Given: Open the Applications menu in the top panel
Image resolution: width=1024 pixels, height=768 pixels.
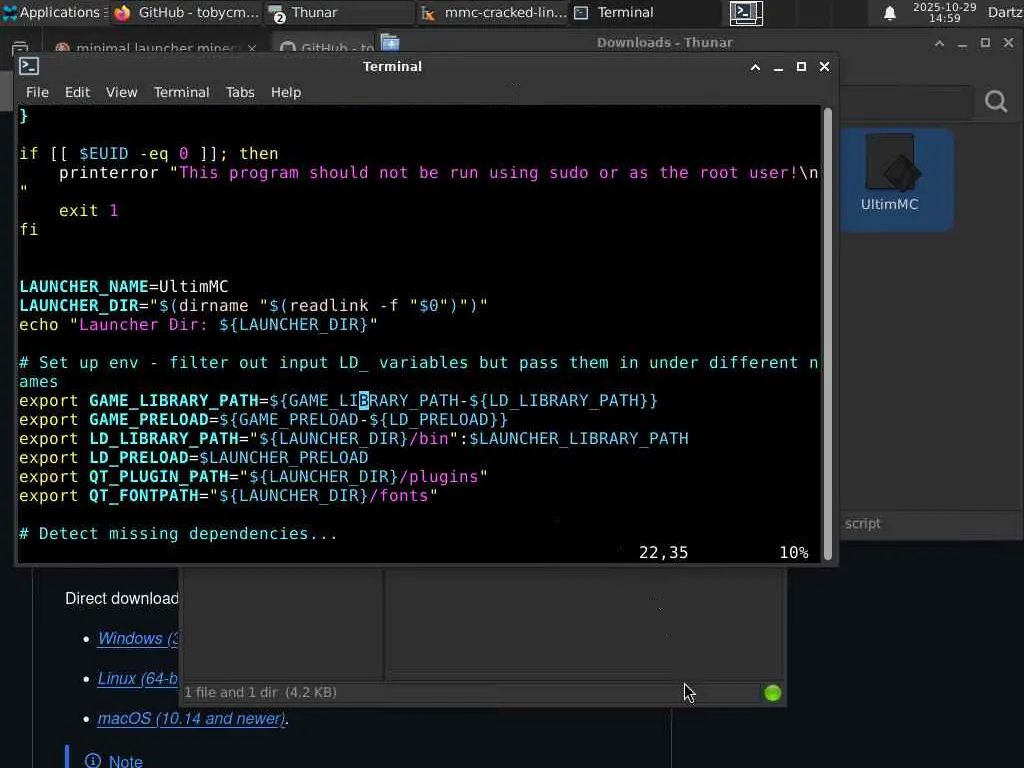Looking at the screenshot, I should tap(54, 12).
